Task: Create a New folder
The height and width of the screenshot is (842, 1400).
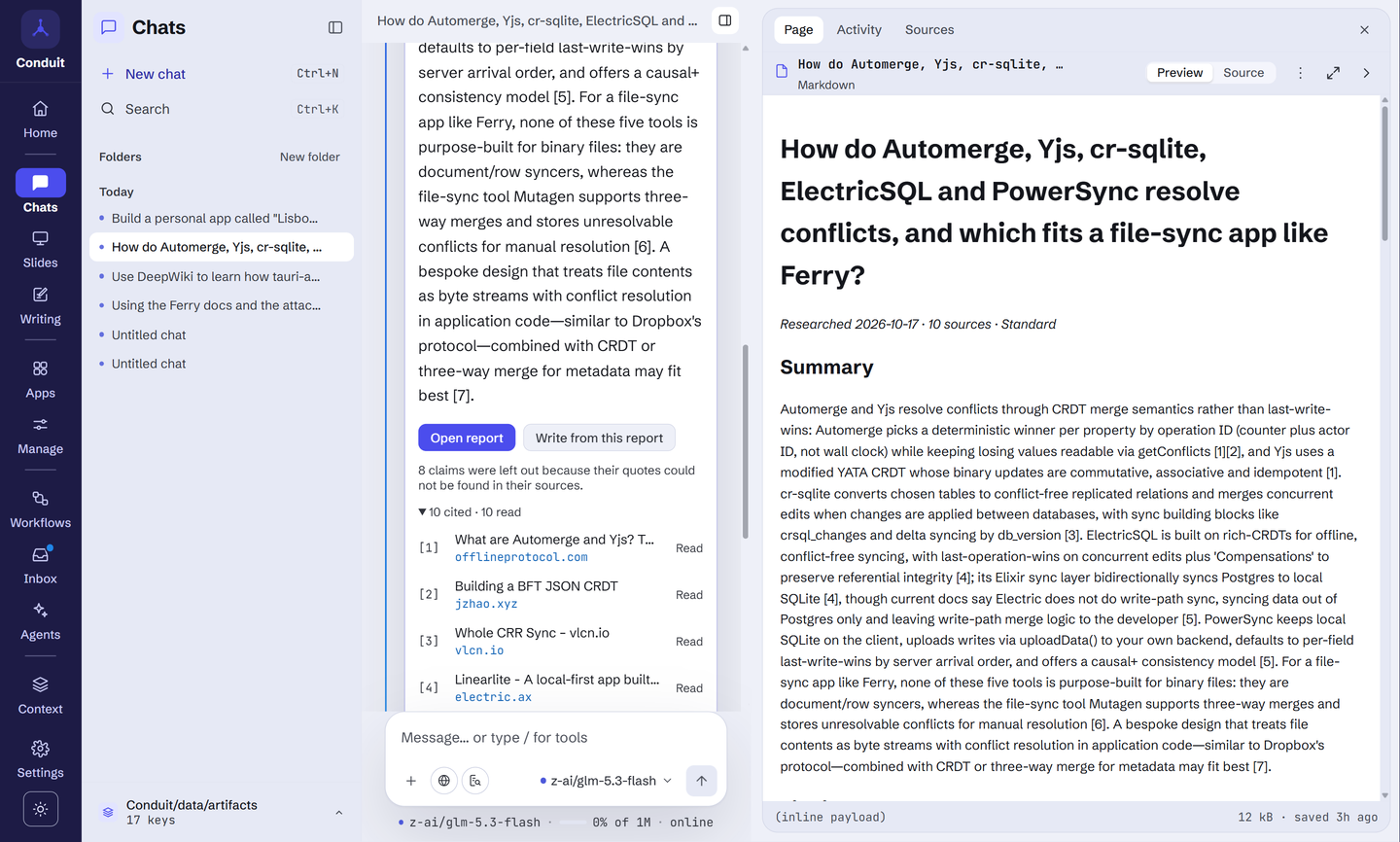Action: click(x=310, y=157)
